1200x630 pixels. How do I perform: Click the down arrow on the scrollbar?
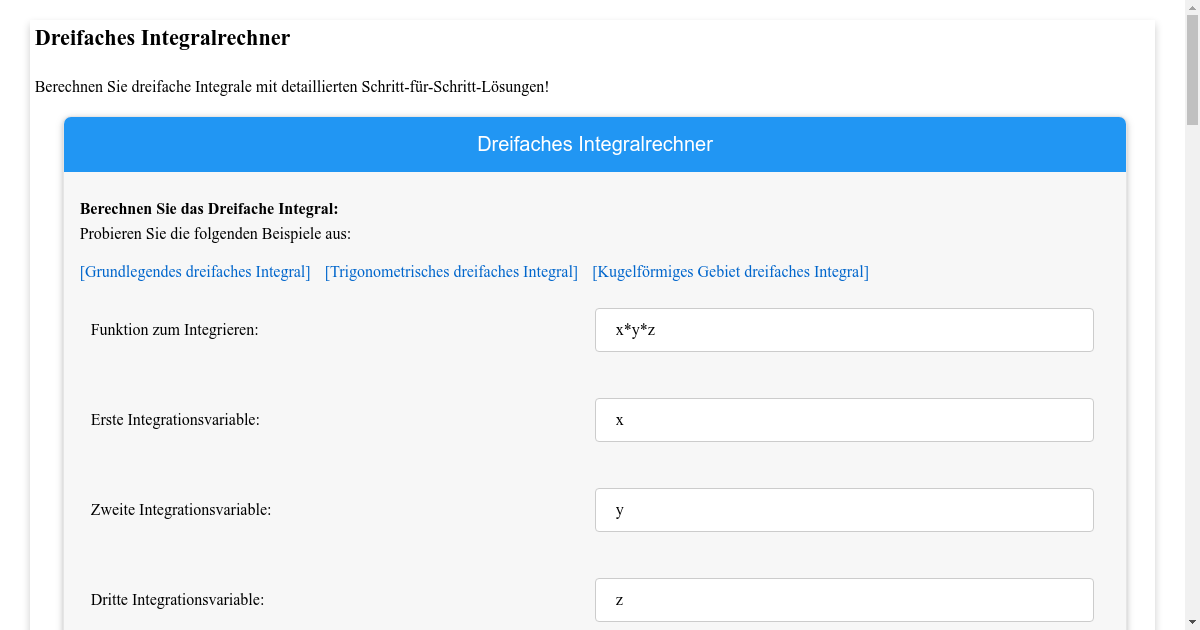(x=1191, y=621)
